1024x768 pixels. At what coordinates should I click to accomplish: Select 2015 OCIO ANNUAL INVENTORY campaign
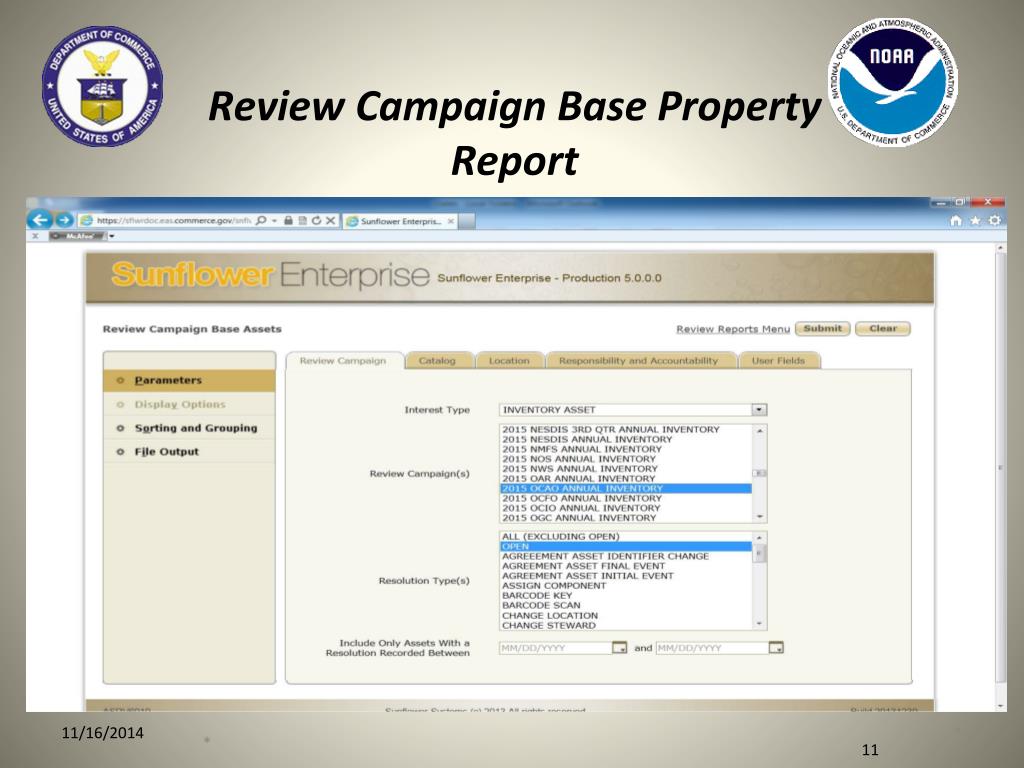pyautogui.click(x=626, y=508)
